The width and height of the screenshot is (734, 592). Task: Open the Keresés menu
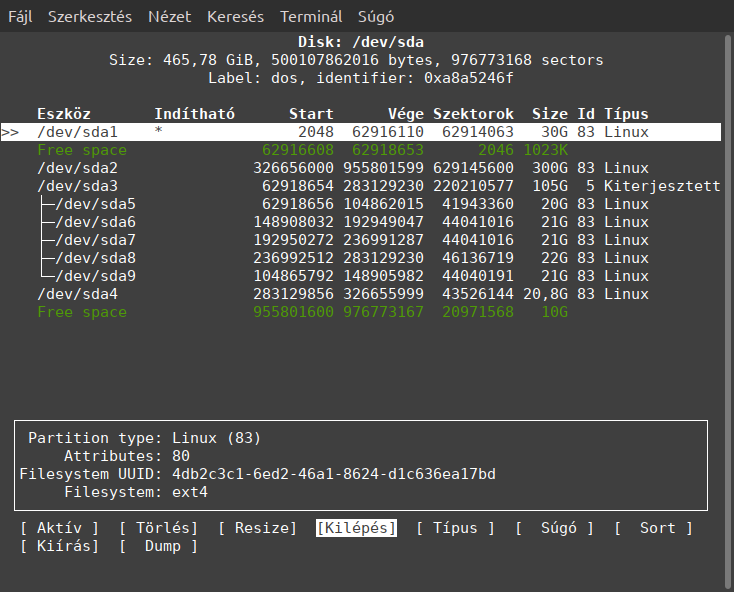(235, 17)
